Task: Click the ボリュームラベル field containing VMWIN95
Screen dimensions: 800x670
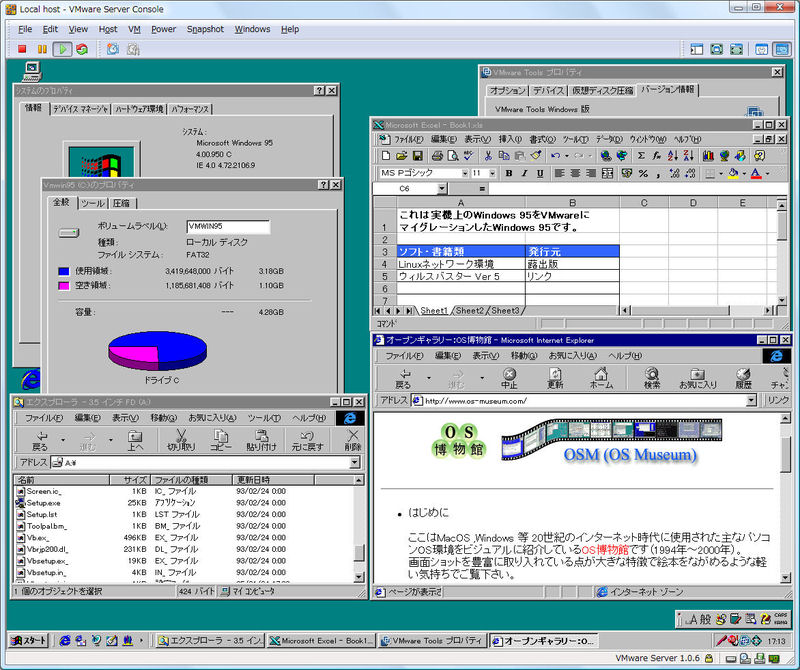Action: click(x=228, y=227)
